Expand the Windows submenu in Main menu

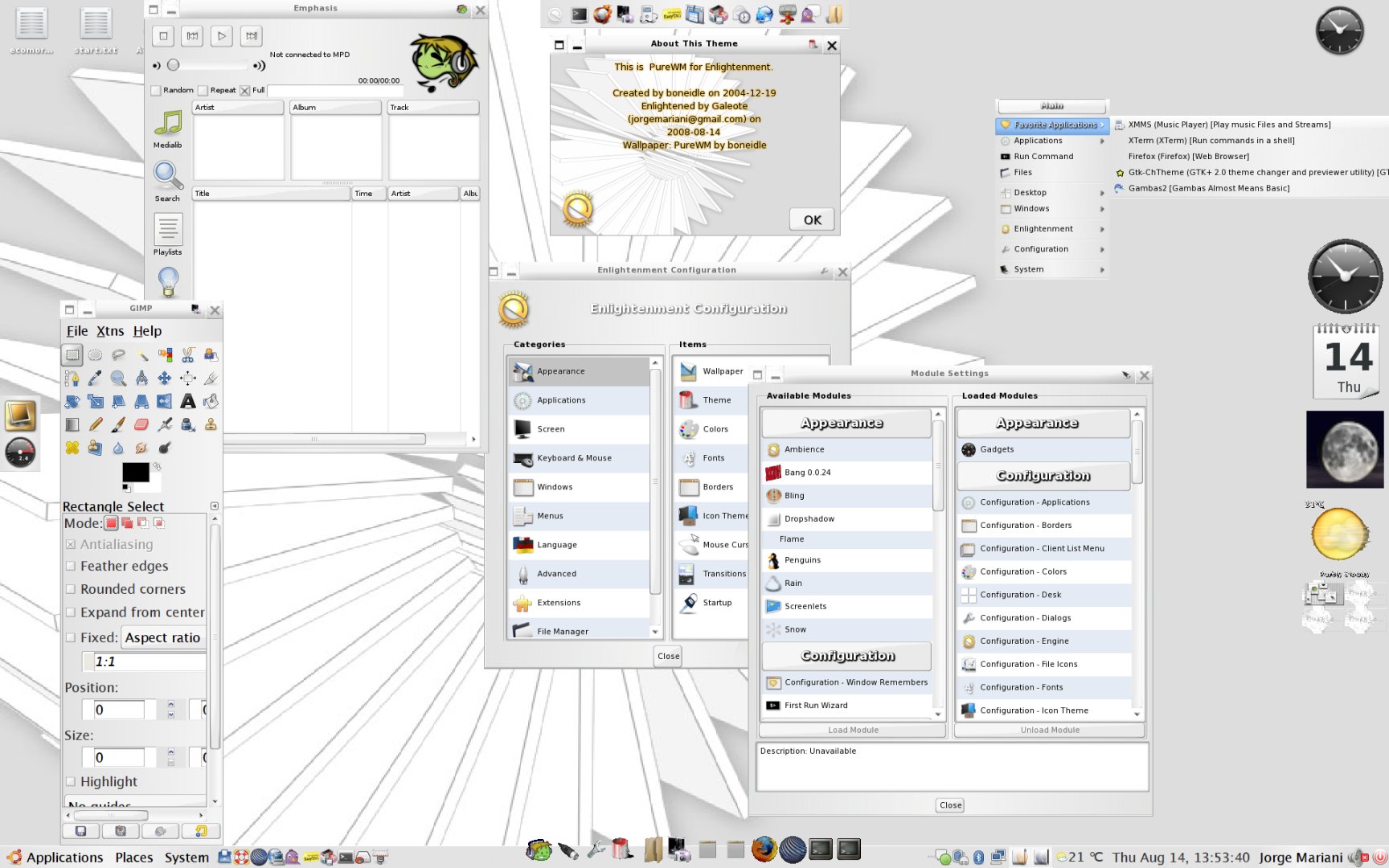click(x=1053, y=209)
